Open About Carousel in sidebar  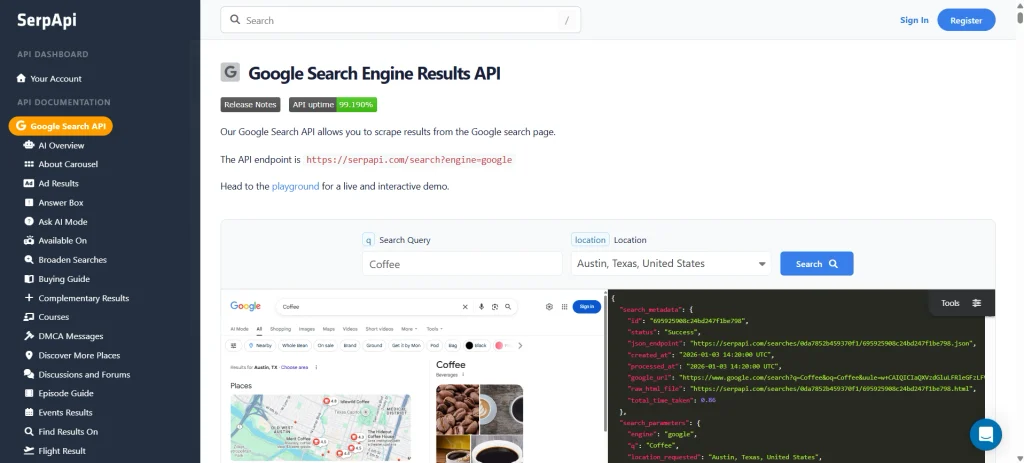(x=68, y=164)
